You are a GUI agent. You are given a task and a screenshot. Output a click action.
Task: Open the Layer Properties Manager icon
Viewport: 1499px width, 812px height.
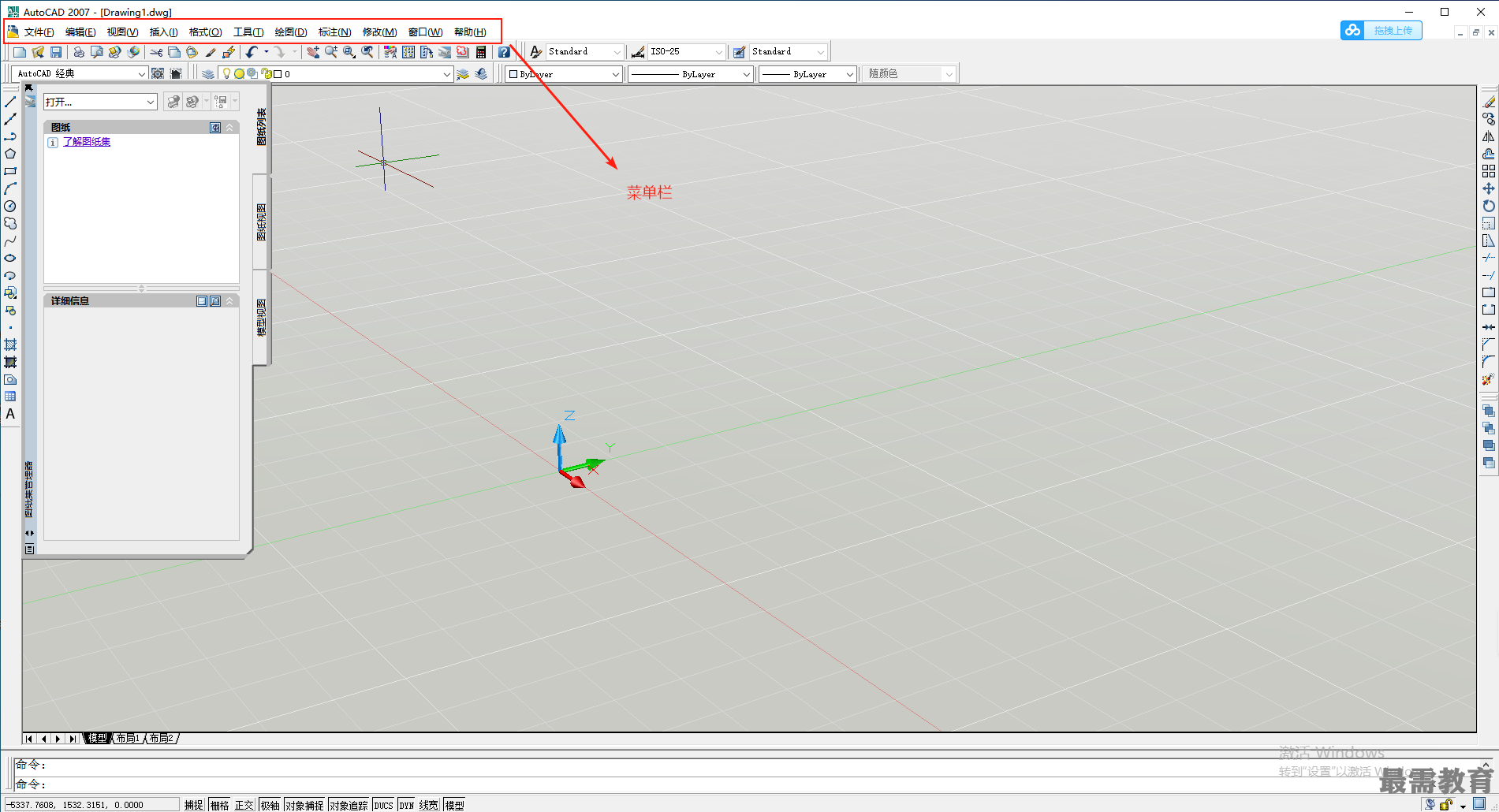point(207,73)
